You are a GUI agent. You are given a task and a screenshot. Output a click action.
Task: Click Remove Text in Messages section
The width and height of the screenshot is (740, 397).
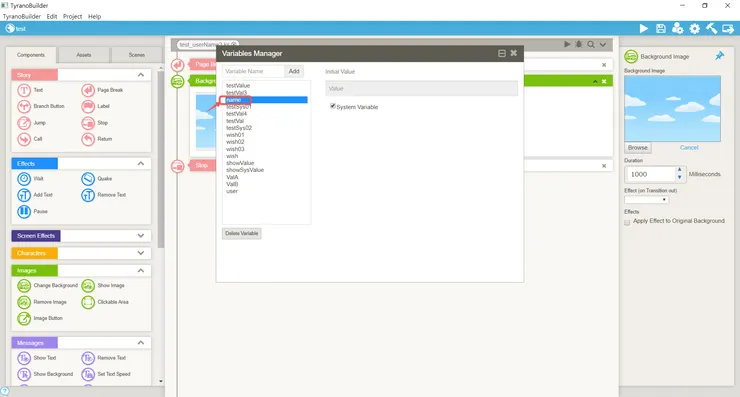(88, 358)
